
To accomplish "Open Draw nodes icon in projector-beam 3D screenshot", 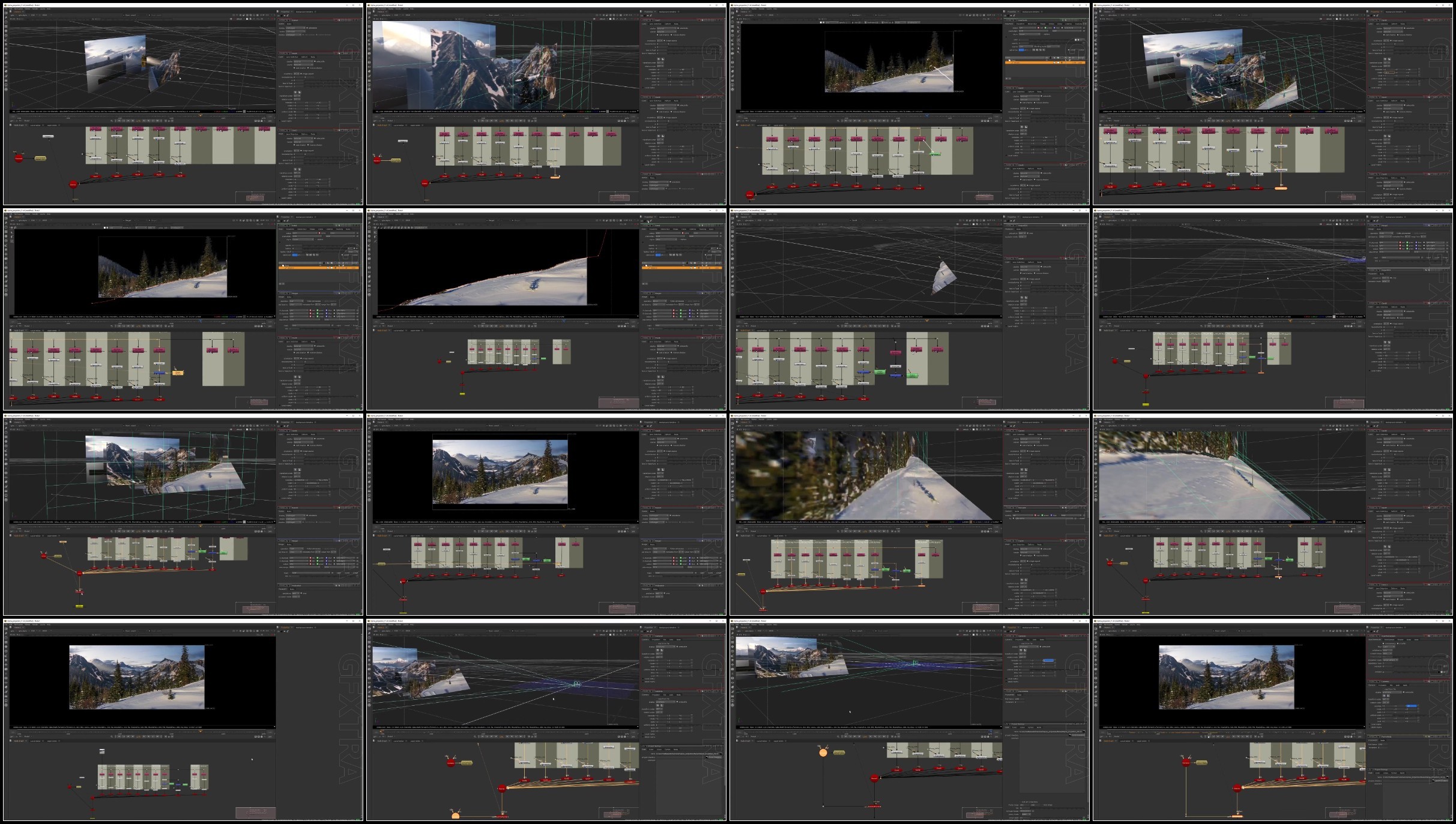I will click(x=369, y=633).
